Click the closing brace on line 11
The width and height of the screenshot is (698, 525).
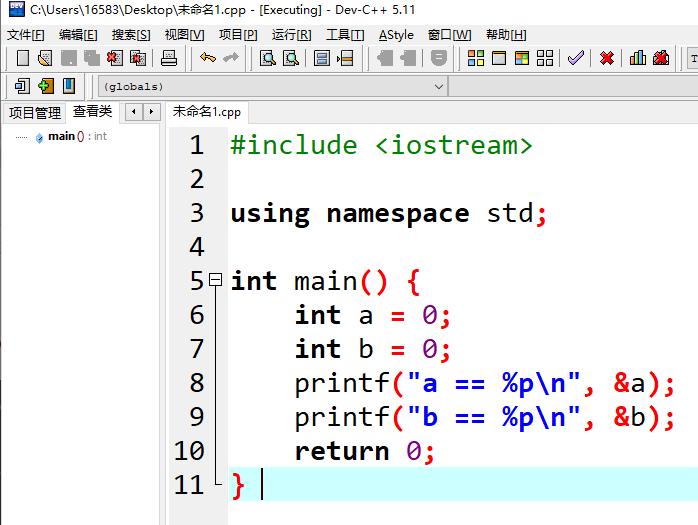(238, 485)
